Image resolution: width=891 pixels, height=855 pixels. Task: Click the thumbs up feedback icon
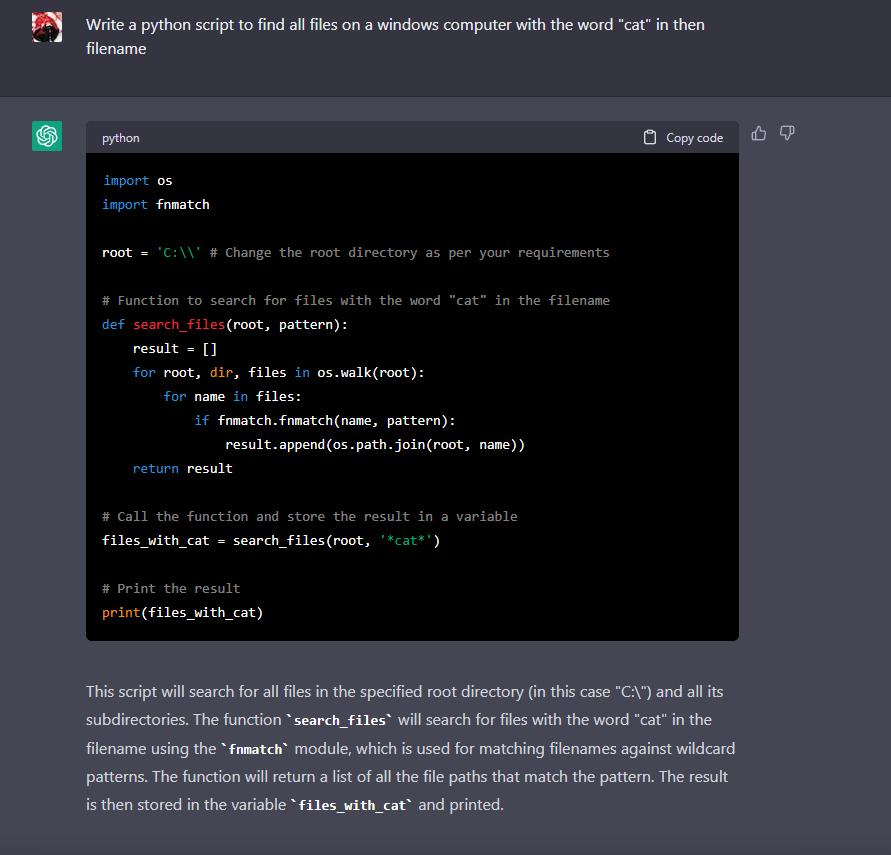coord(759,133)
